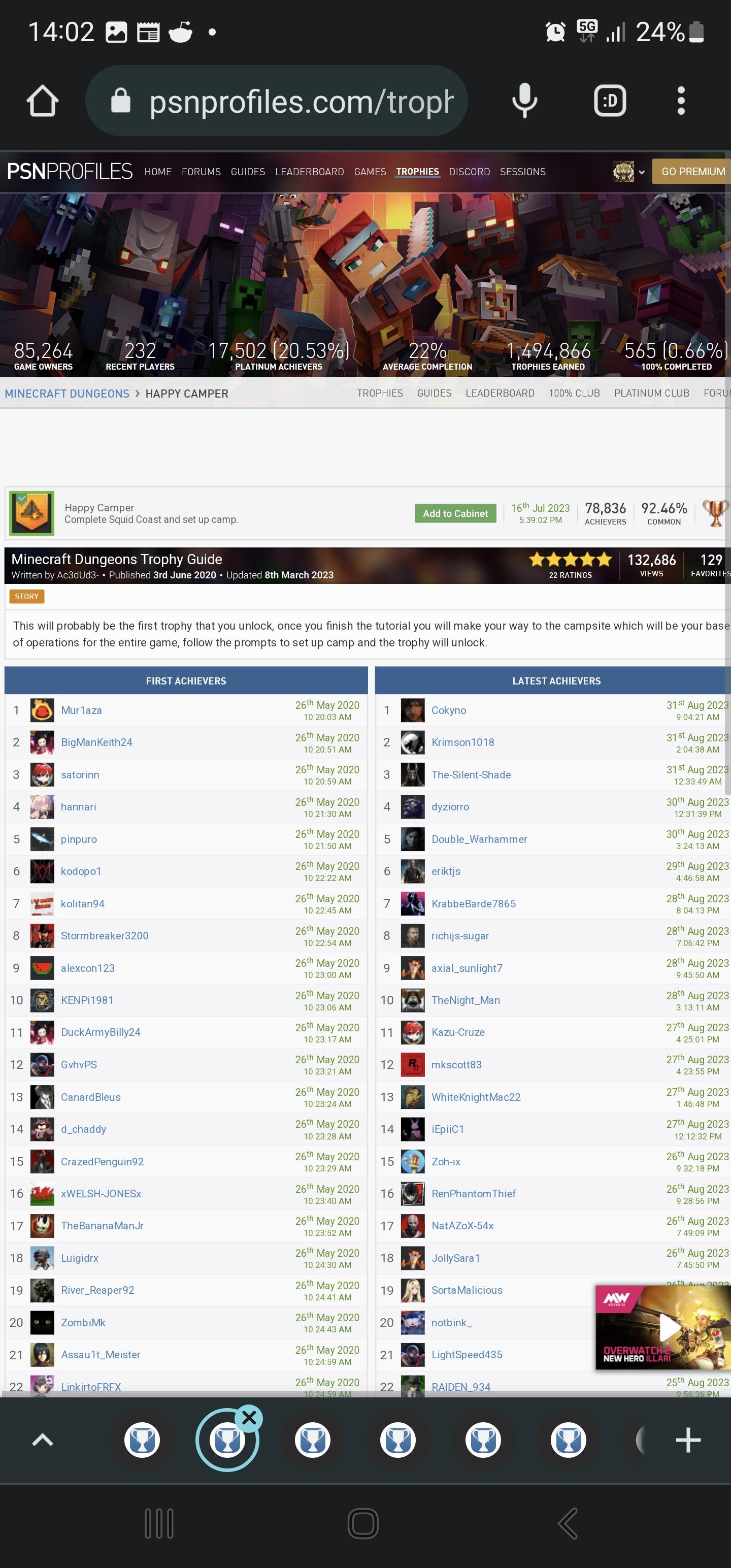Open the GAMES nav item
This screenshot has height=1568, width=731.
click(370, 172)
